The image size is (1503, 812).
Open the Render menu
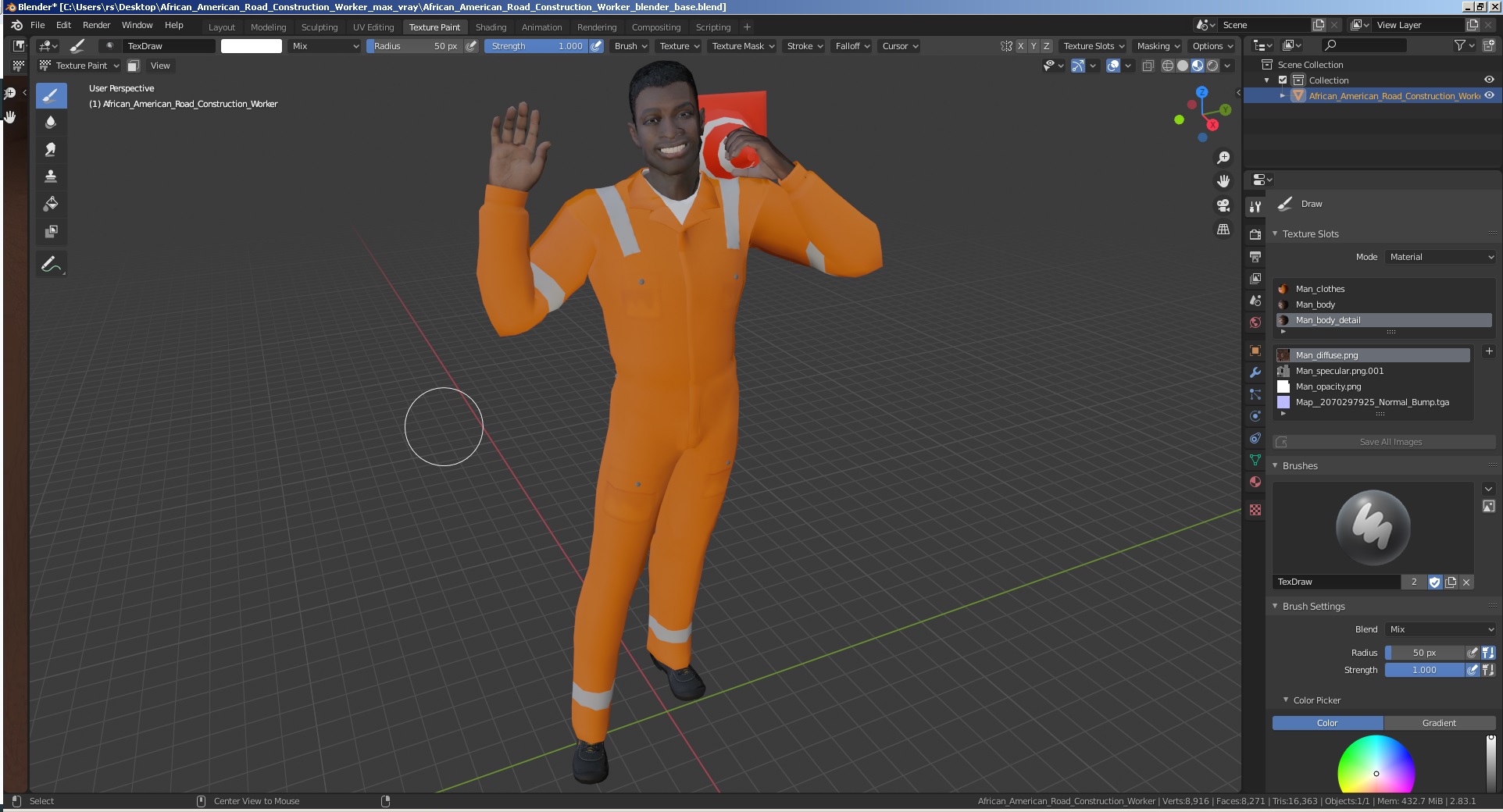coord(96,25)
